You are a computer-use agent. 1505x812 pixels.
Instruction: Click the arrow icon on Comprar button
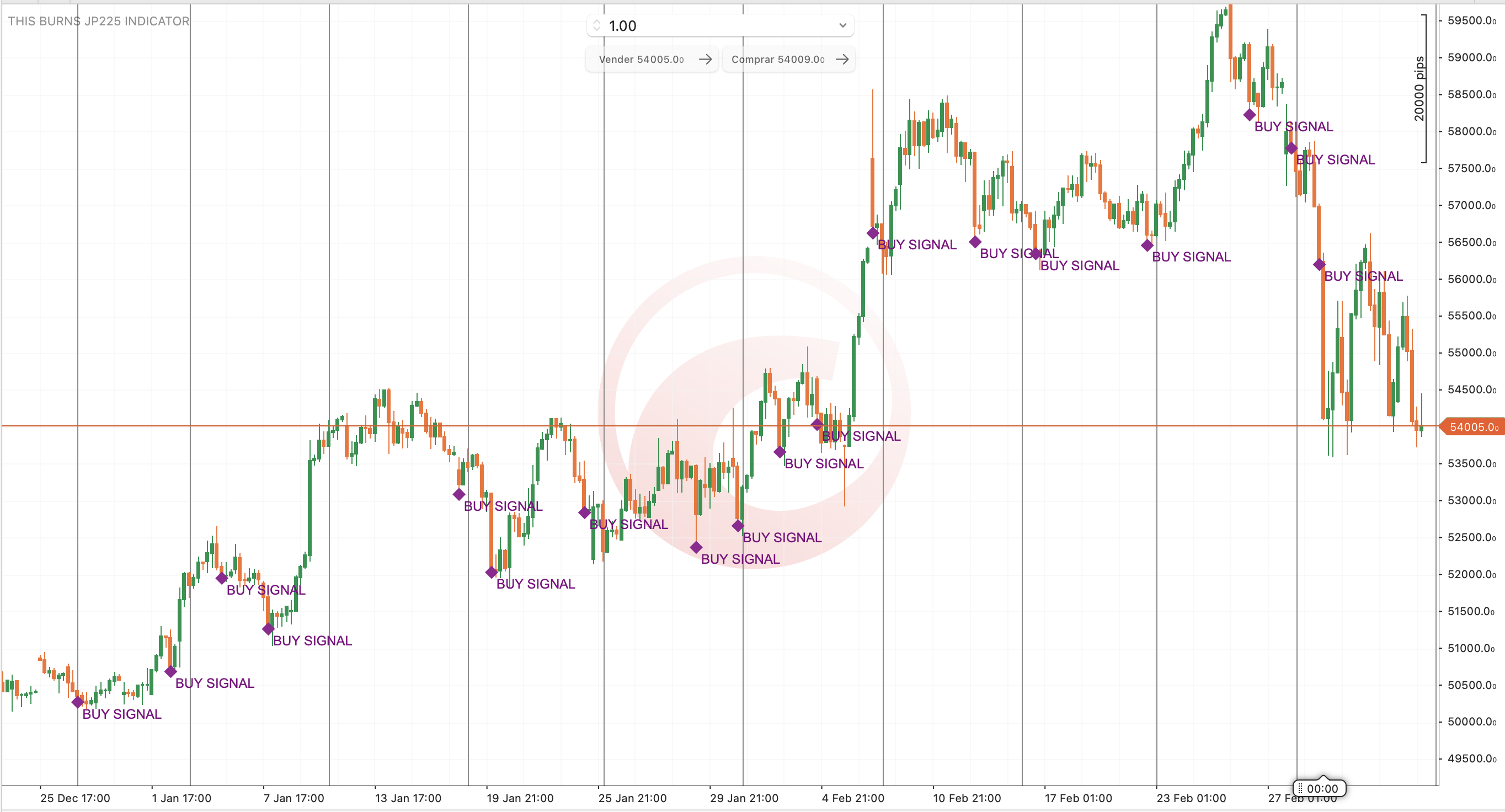tap(842, 59)
